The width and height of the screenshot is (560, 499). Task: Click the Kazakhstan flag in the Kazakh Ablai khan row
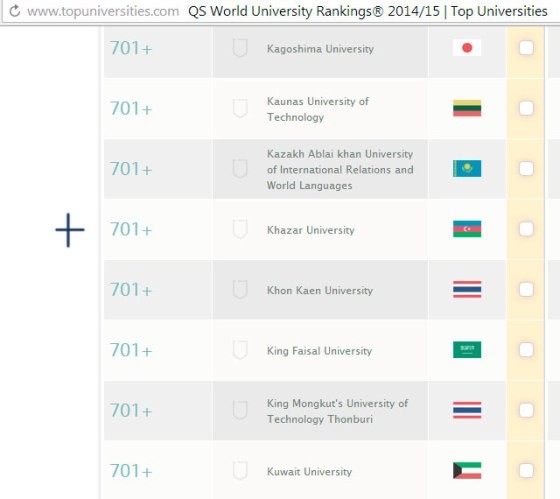pos(467,168)
